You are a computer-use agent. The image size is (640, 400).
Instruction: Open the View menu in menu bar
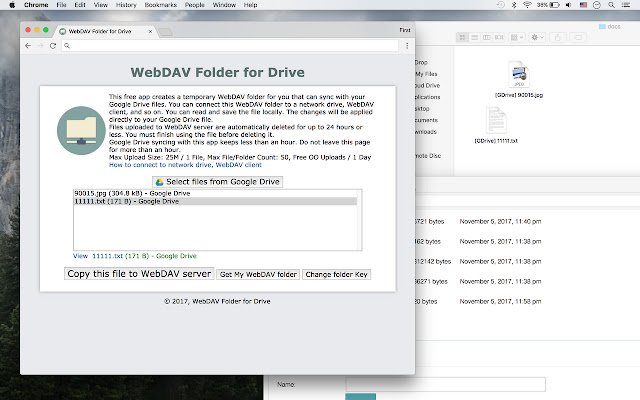tap(101, 5)
